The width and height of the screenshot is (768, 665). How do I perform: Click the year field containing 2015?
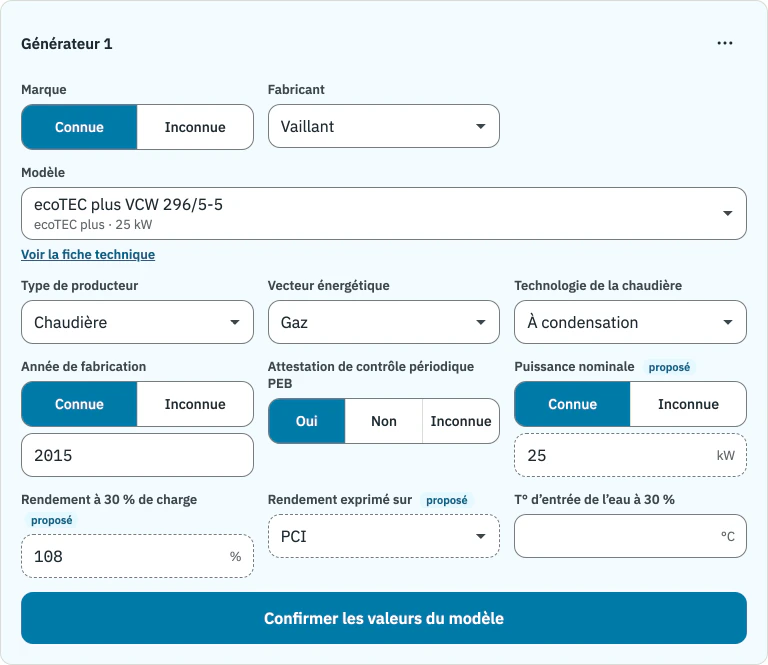click(137, 455)
